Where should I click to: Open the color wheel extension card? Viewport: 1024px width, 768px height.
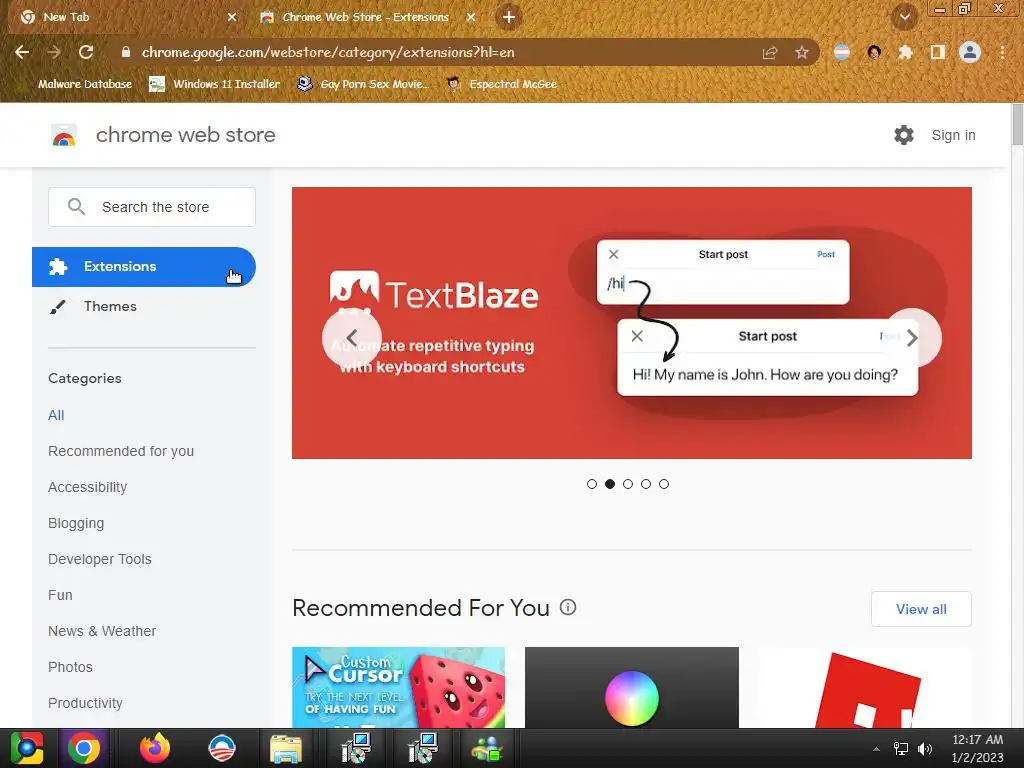(632, 687)
